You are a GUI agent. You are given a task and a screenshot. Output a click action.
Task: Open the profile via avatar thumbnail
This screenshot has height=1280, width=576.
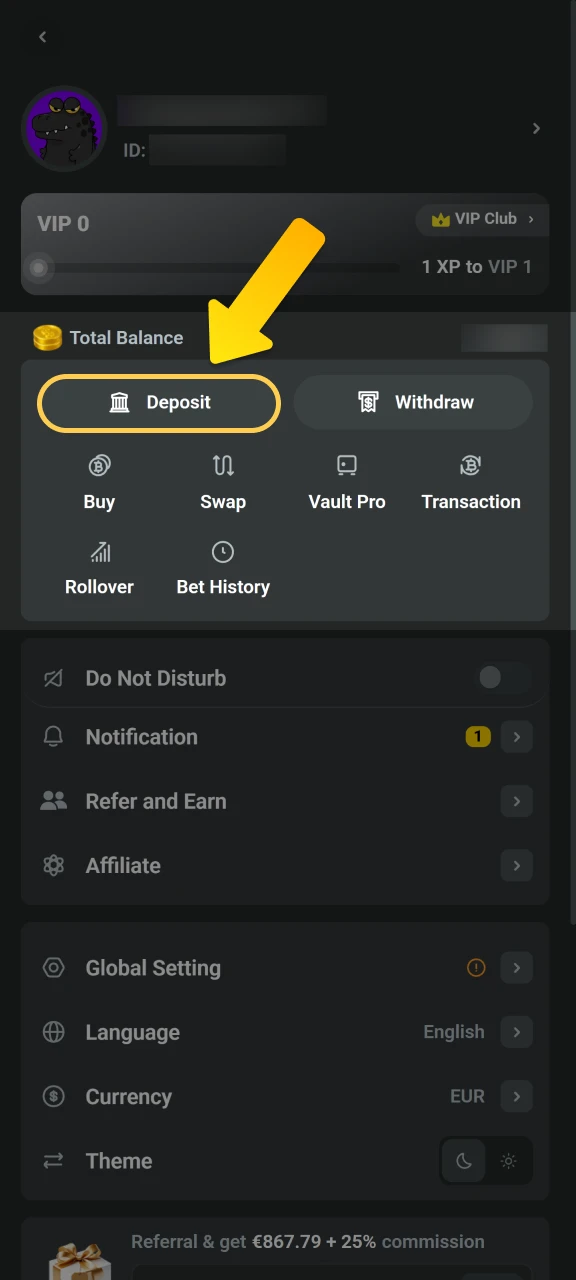64,128
